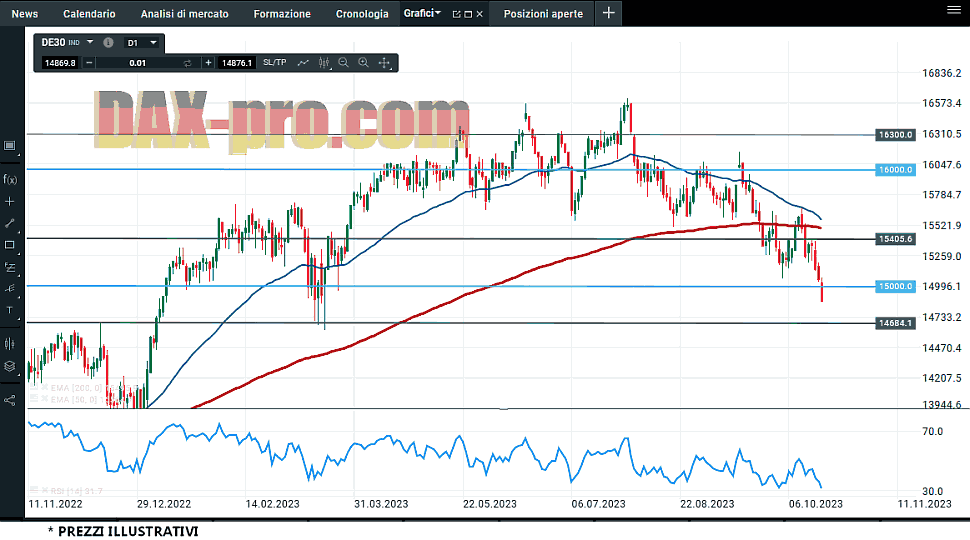Click the 30.0 RSI axis level
This screenshot has width=970, height=540.
[932, 491]
